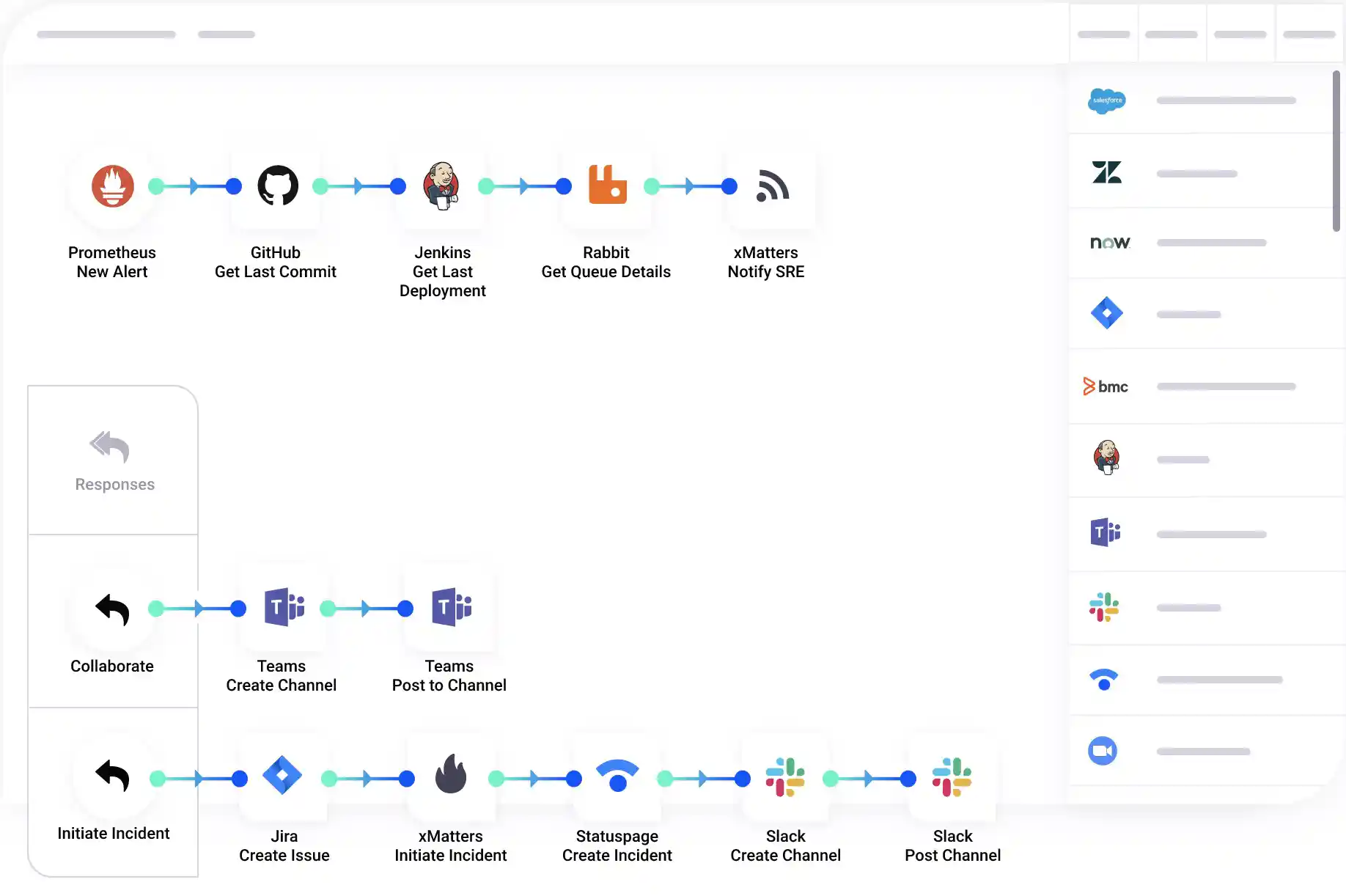The height and width of the screenshot is (896, 1346).
Task: Click the Teams Create Channel icon
Action: tap(284, 607)
